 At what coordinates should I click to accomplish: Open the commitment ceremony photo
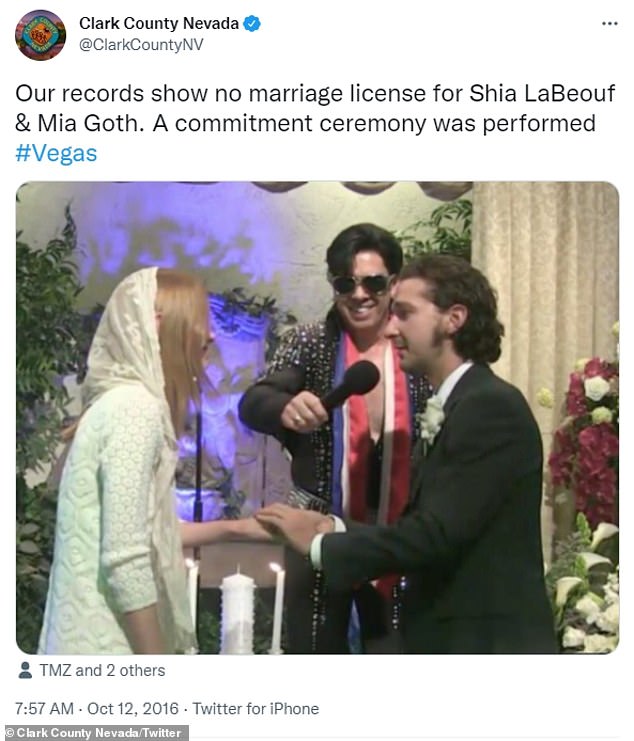click(317, 418)
